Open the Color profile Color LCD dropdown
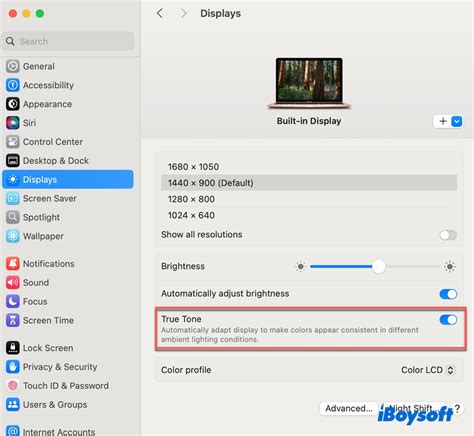 pyautogui.click(x=427, y=370)
